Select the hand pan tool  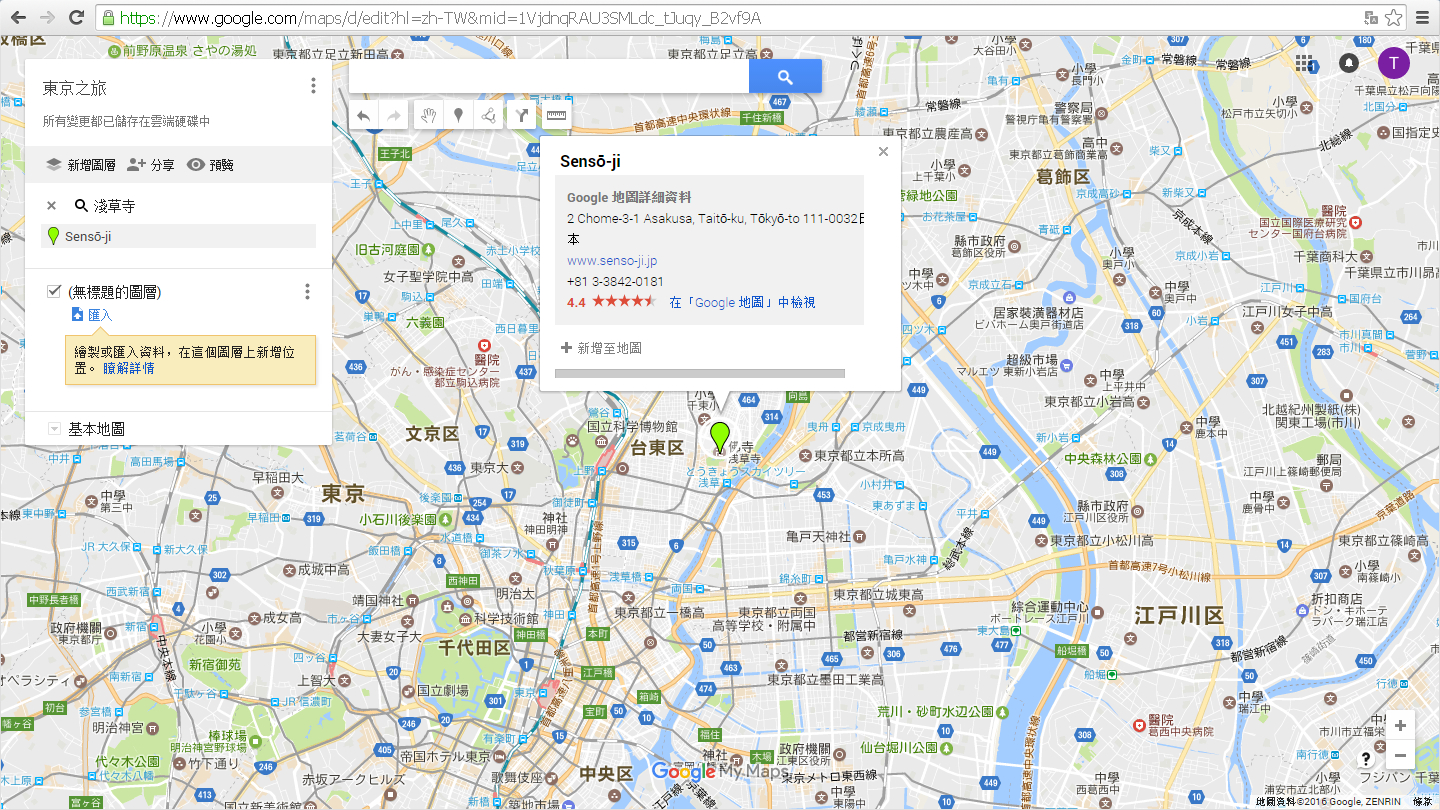[428, 116]
